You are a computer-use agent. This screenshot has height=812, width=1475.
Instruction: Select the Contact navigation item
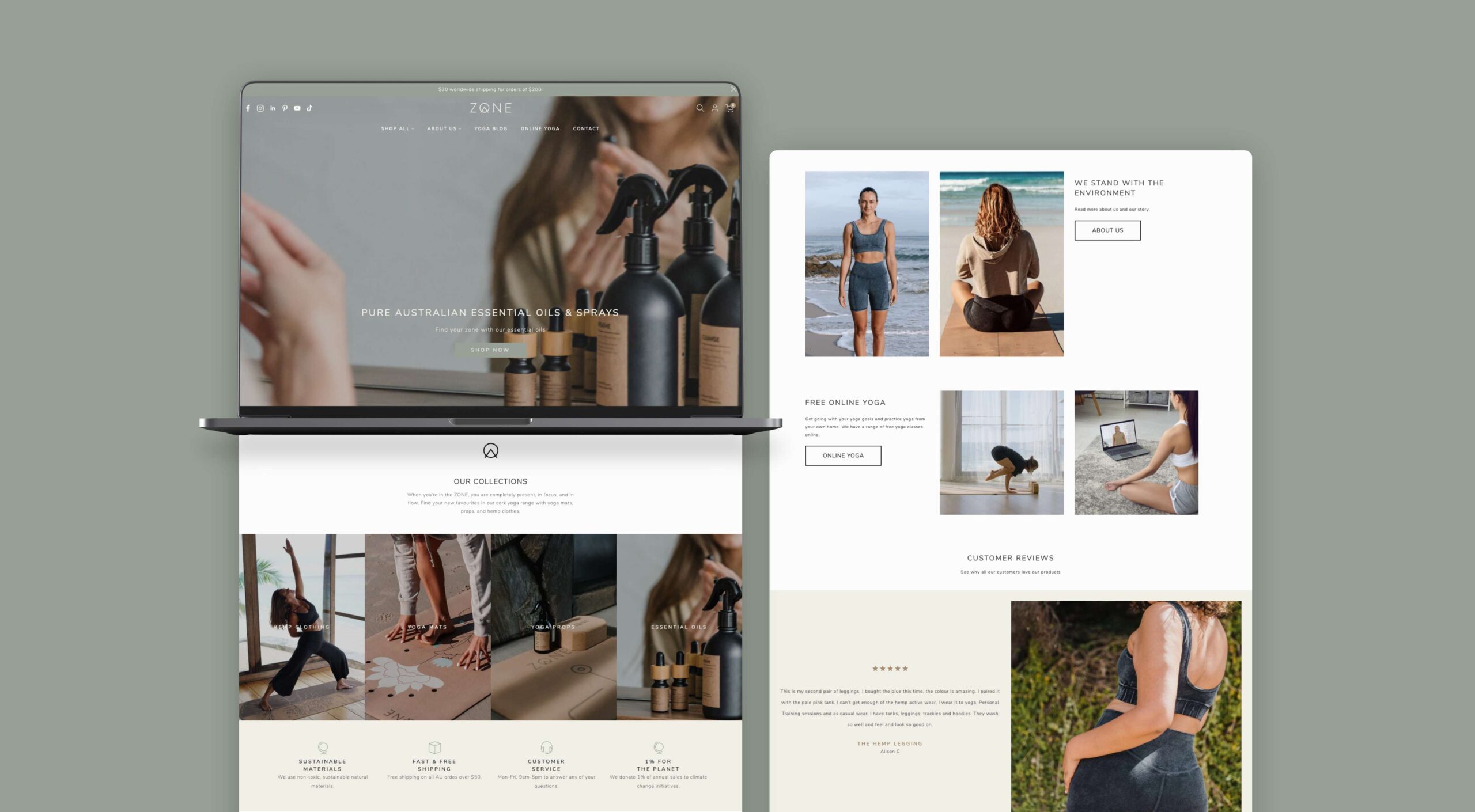586,128
